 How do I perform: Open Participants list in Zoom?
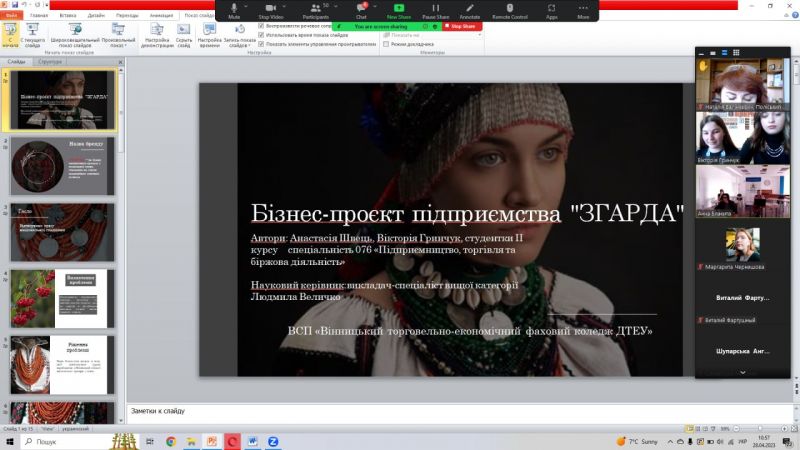pyautogui.click(x=315, y=11)
